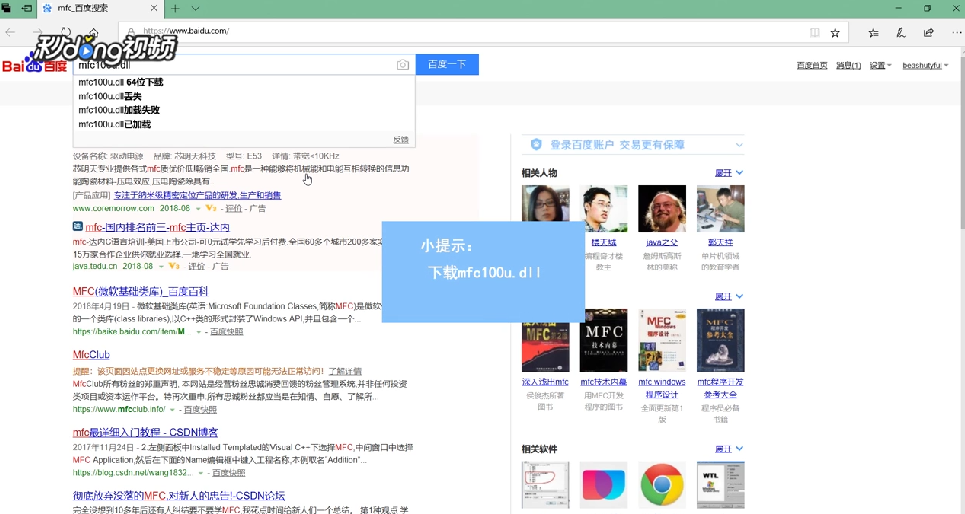This screenshot has height=514, width=965.
Task: Open the tabs you've set aside panel
Action: (x=6, y=8)
